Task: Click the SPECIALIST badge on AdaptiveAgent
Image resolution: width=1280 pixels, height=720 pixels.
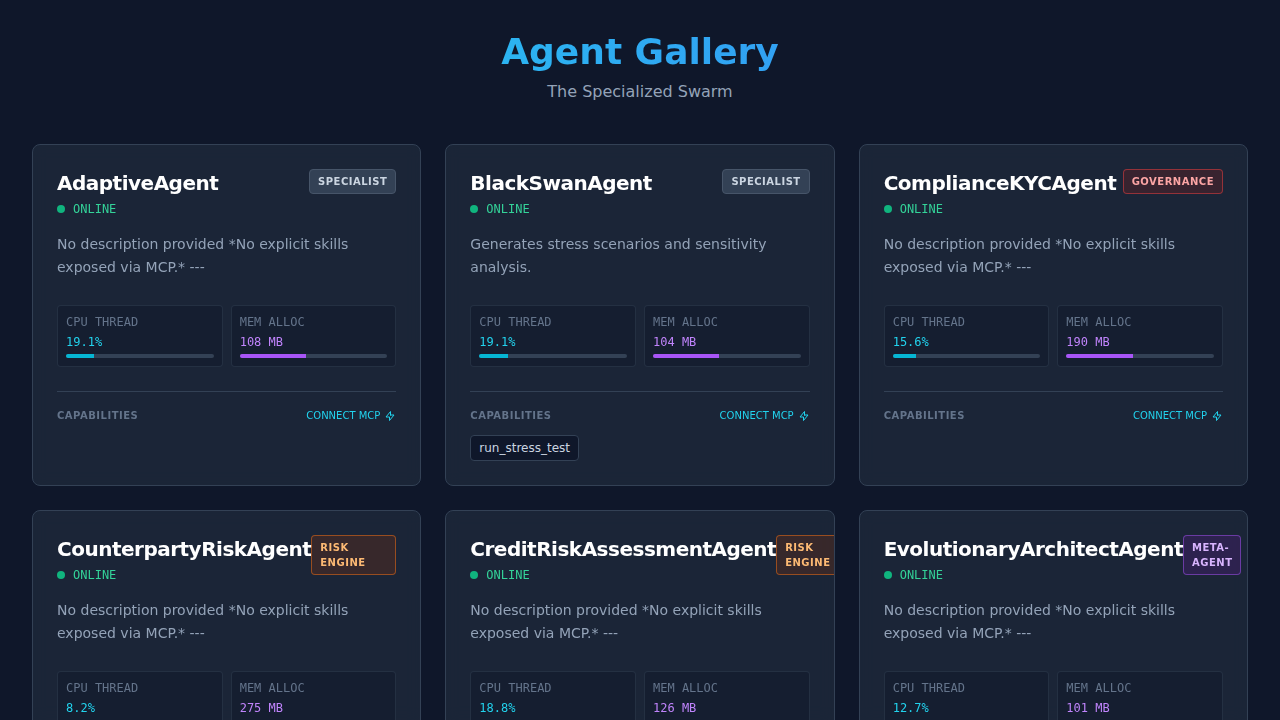Action: (352, 181)
